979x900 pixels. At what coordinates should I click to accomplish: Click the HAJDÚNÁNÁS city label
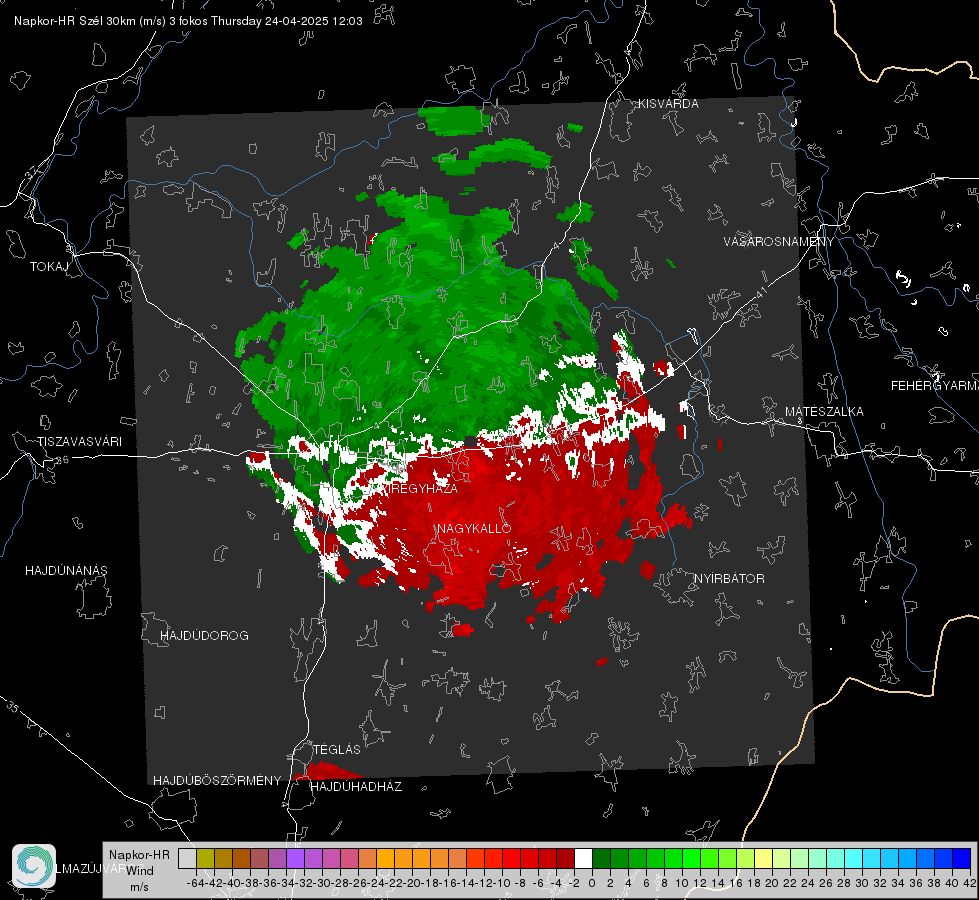pos(66,571)
